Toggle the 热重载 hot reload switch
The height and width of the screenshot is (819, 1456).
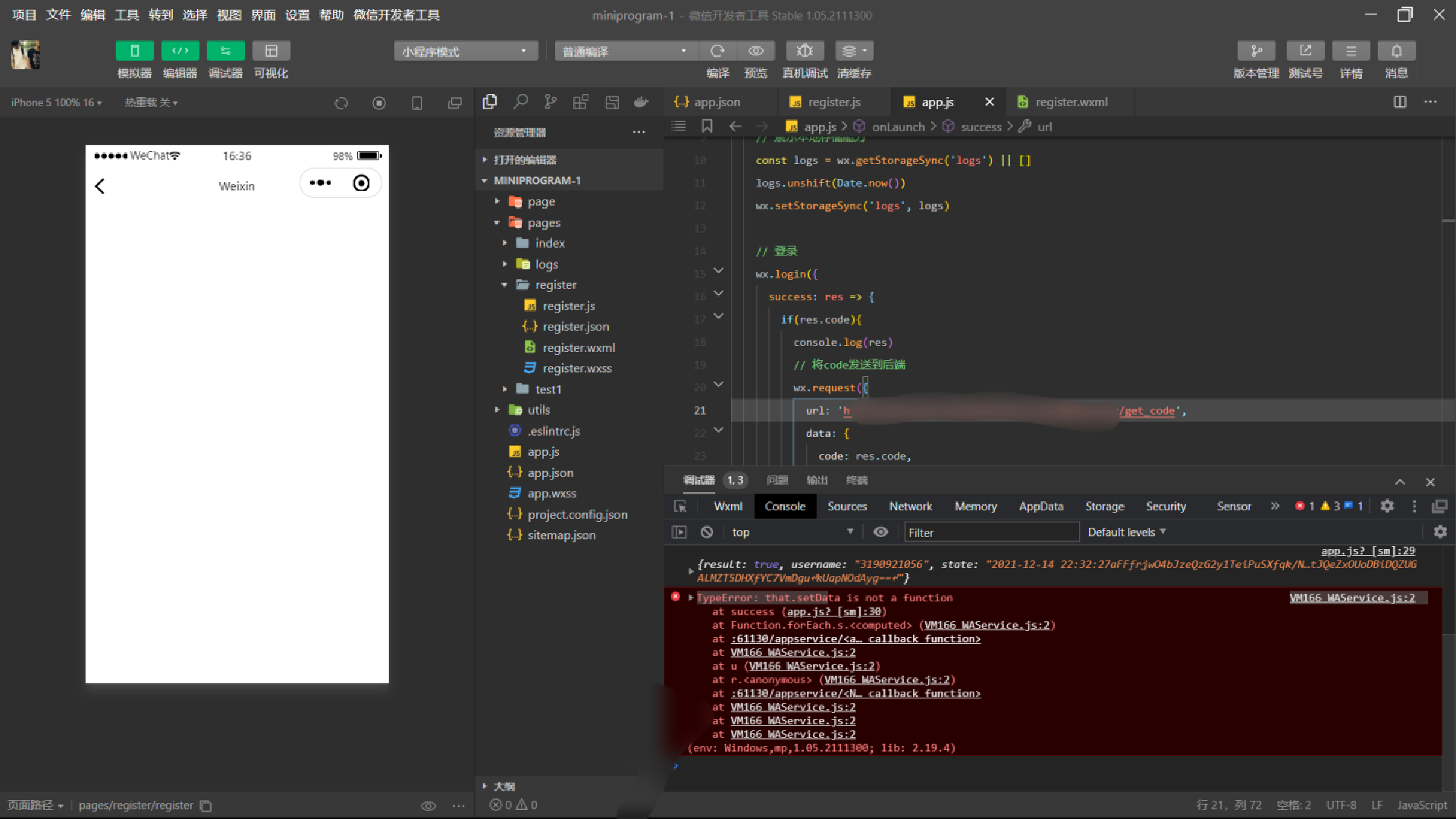151,102
